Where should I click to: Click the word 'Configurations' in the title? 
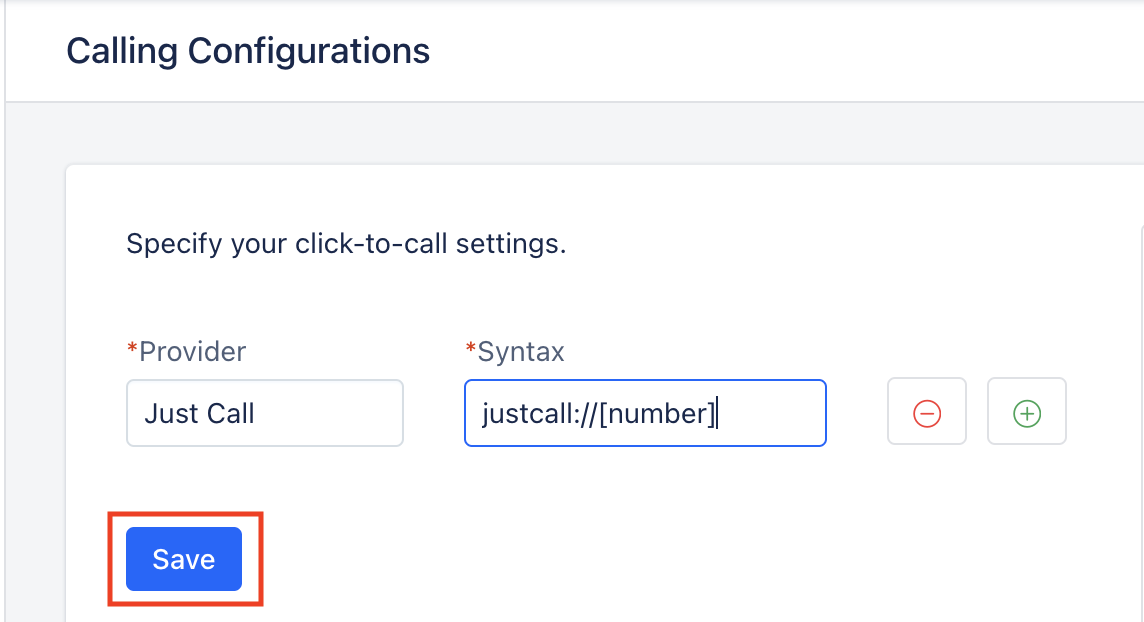coord(309,51)
